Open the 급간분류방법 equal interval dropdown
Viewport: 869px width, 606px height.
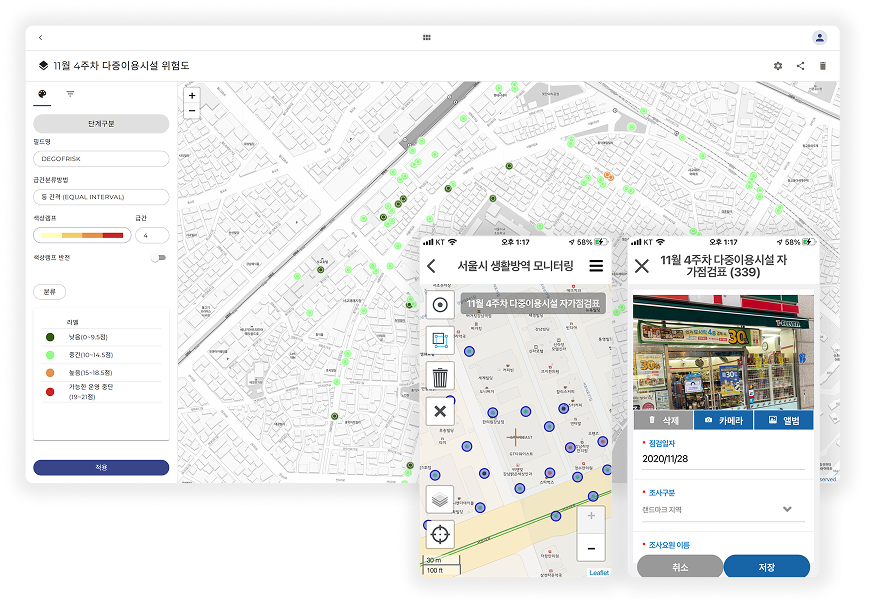tap(100, 196)
